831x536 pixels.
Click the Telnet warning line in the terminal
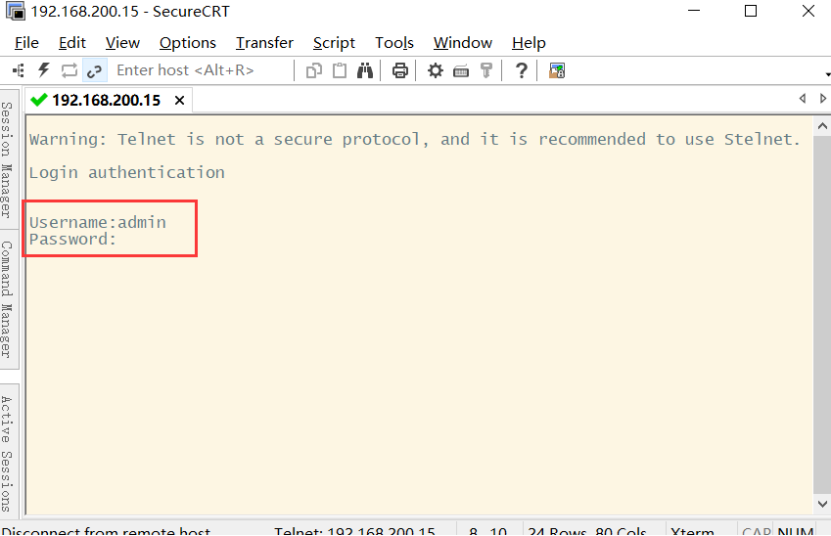pyautogui.click(x=414, y=139)
